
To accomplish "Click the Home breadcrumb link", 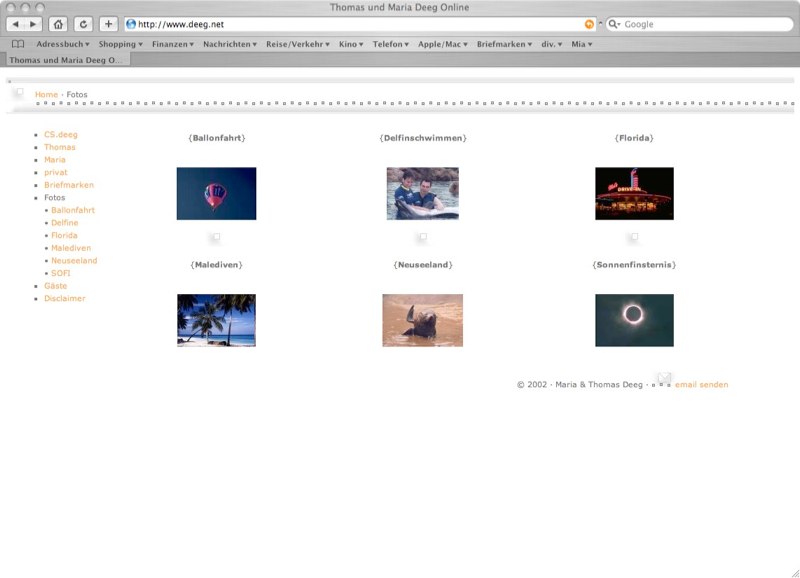I will point(46,95).
